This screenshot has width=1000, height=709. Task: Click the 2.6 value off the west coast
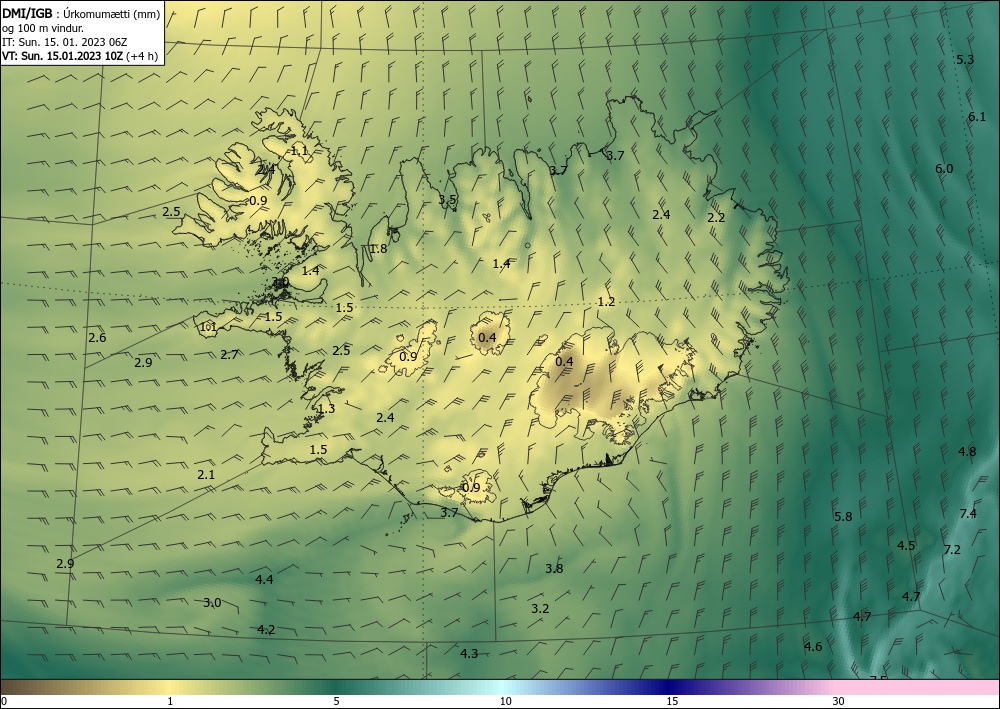tap(97, 338)
